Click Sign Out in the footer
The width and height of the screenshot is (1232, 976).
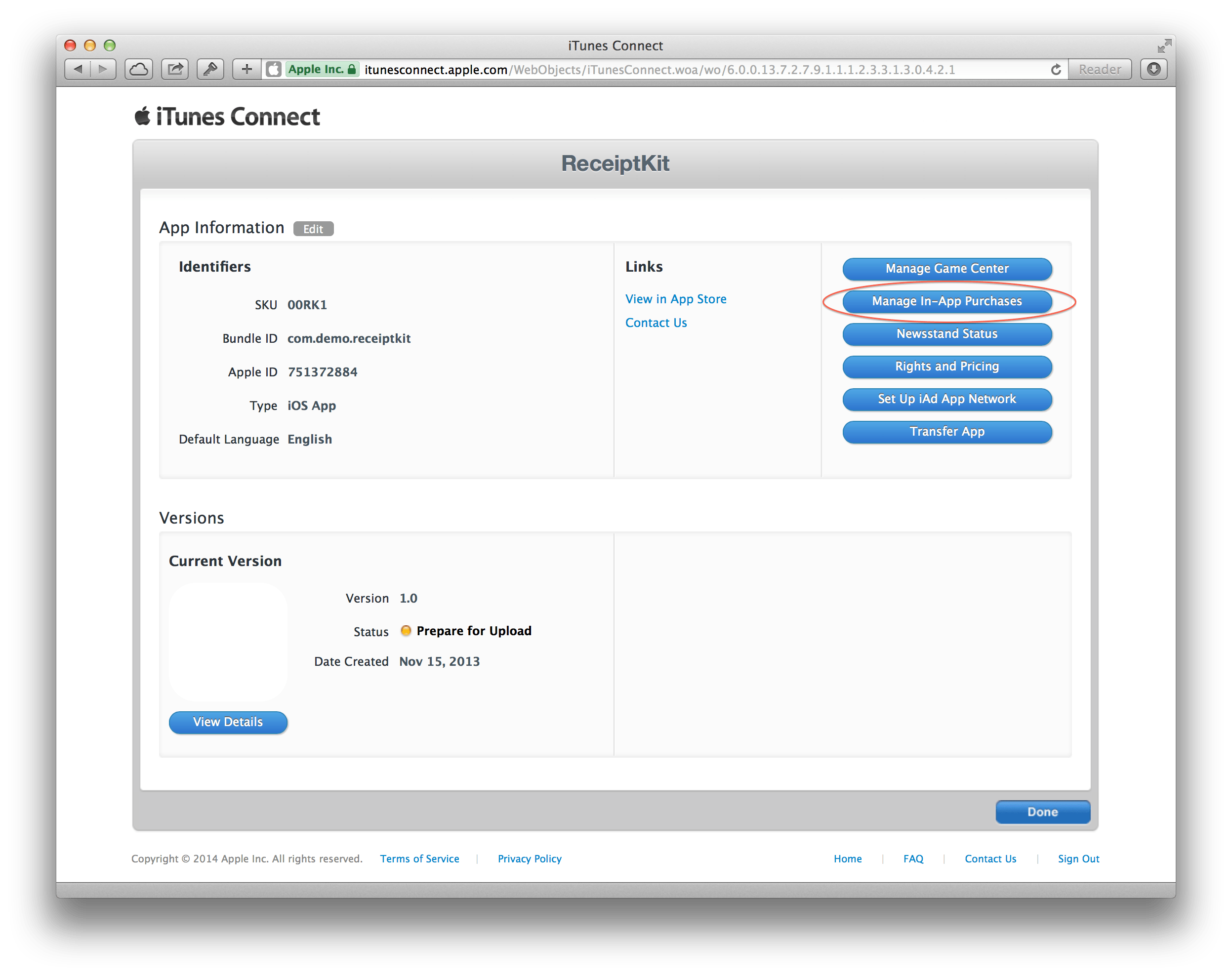(1078, 858)
